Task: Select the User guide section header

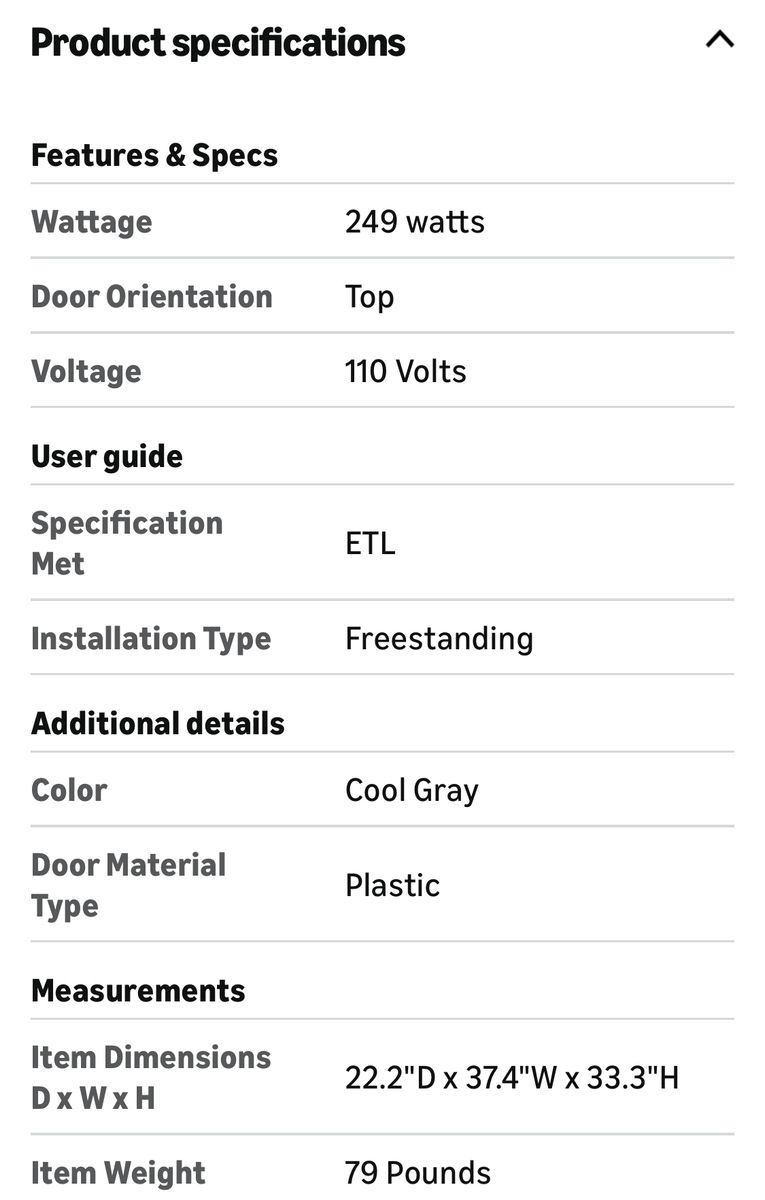Action: pos(107,456)
